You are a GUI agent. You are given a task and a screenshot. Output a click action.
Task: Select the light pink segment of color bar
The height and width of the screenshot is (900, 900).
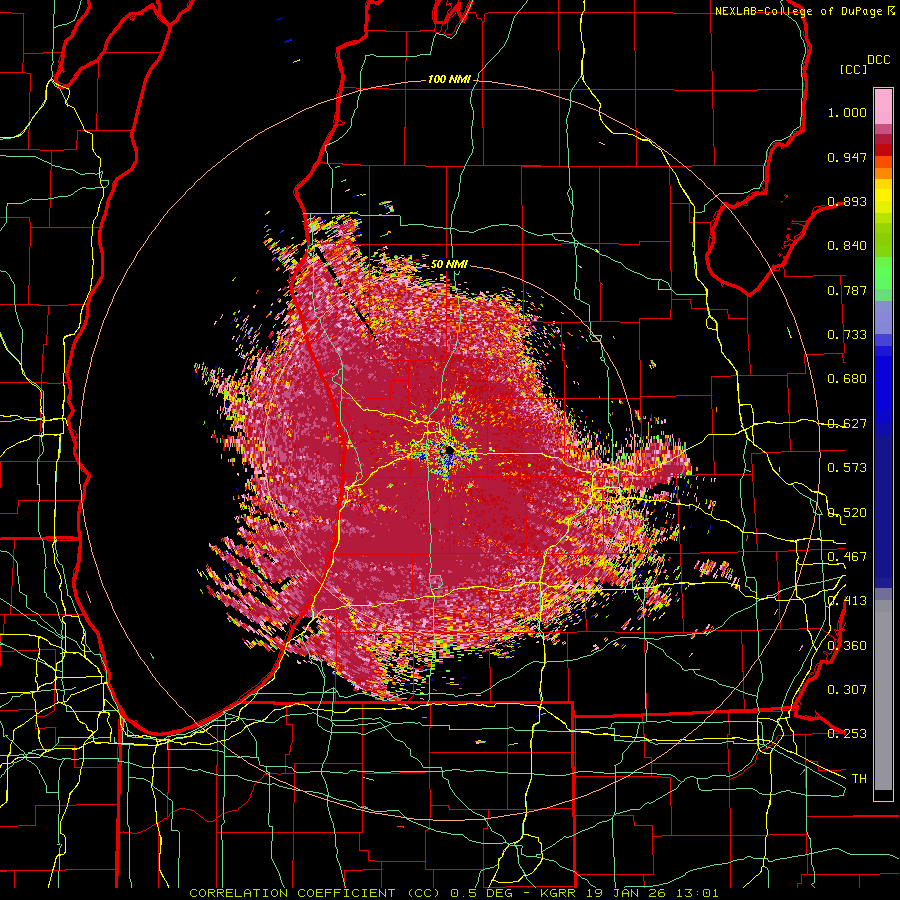pos(883,106)
